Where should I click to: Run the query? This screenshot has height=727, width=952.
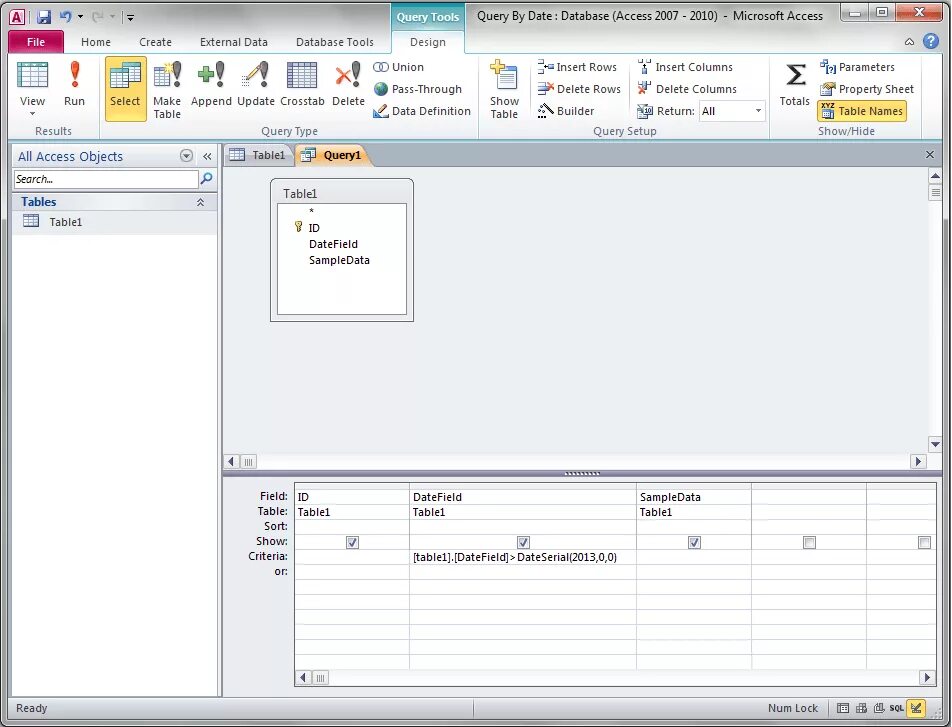[x=74, y=88]
